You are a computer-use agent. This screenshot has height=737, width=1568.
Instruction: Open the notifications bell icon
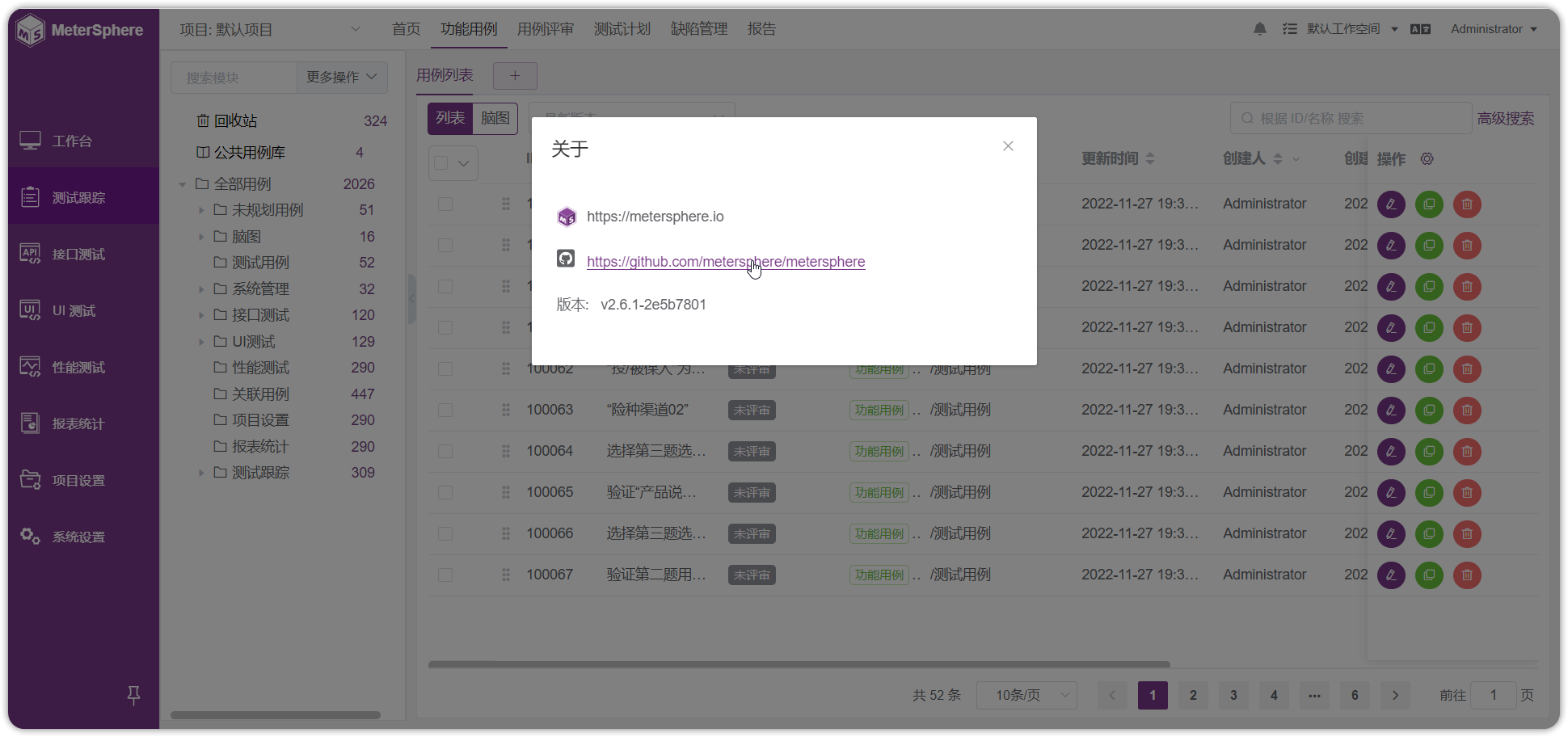point(1259,29)
